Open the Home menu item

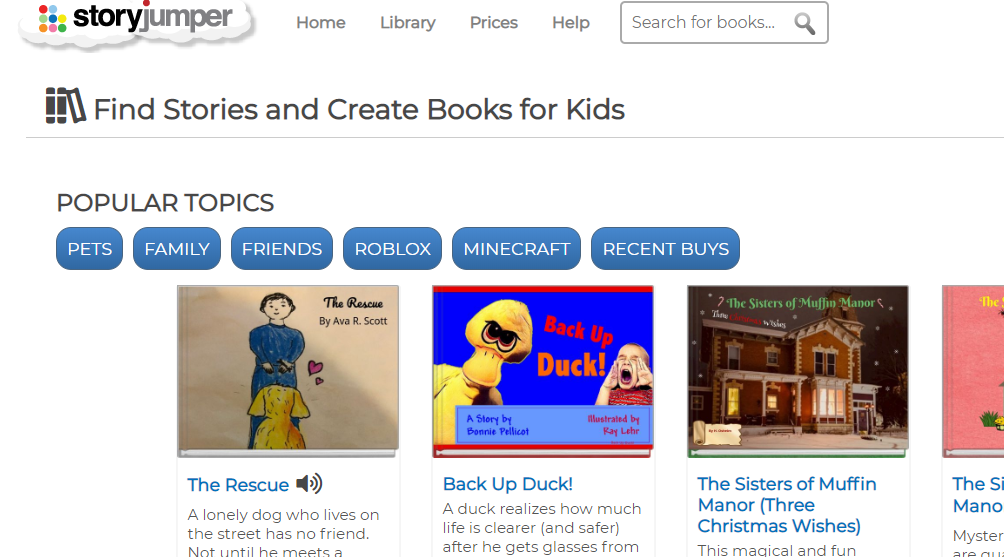point(320,23)
